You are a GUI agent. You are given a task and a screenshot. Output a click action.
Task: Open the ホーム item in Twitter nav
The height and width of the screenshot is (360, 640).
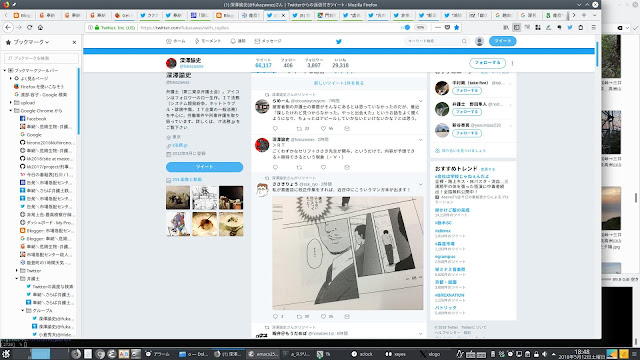tap(176, 41)
